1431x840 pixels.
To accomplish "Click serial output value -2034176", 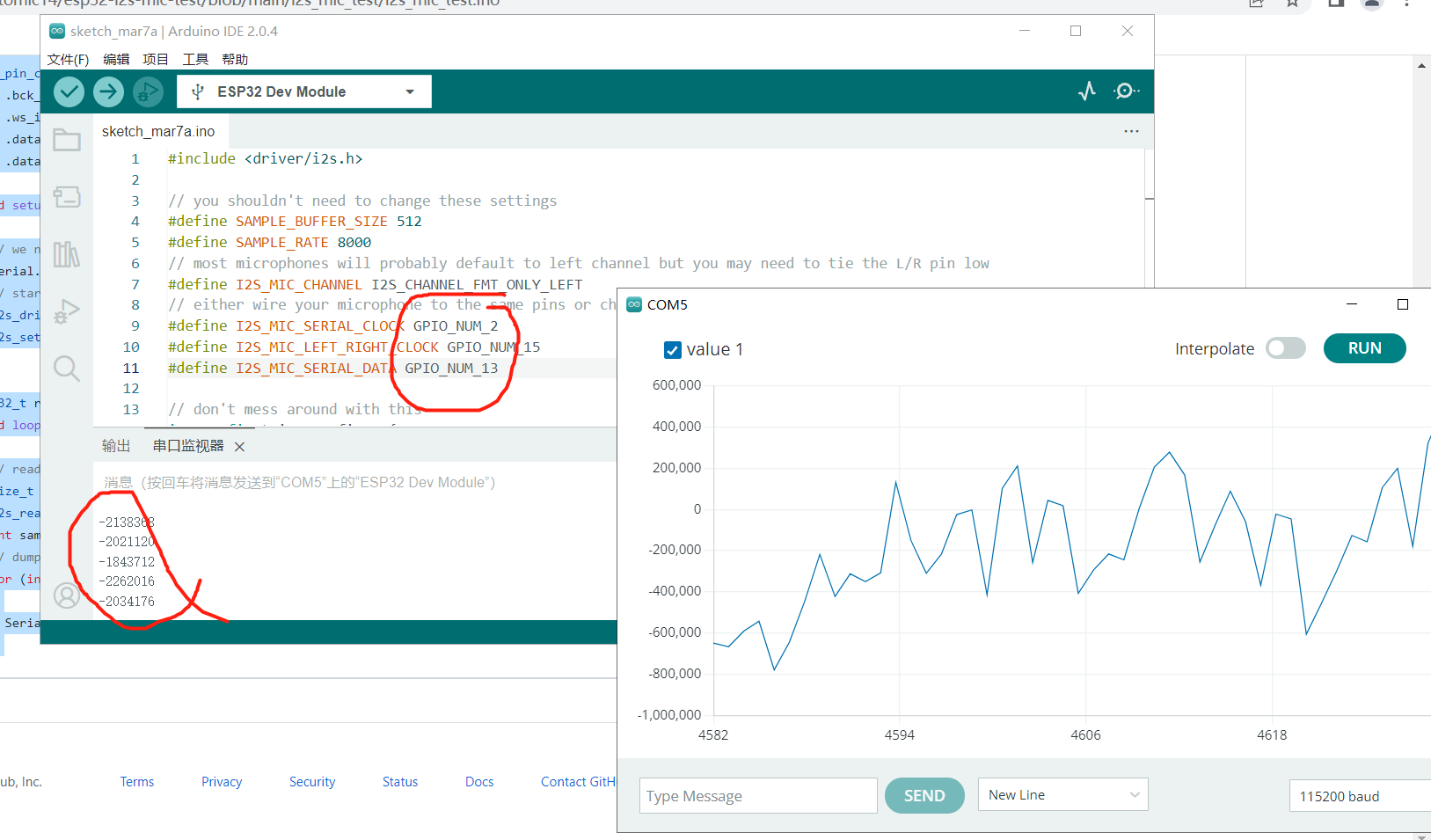I will tap(127, 602).
